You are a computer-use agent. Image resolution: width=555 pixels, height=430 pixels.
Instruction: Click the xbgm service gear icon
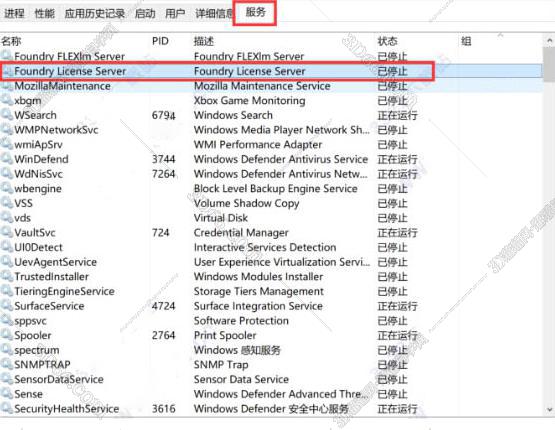pyautogui.click(x=7, y=100)
